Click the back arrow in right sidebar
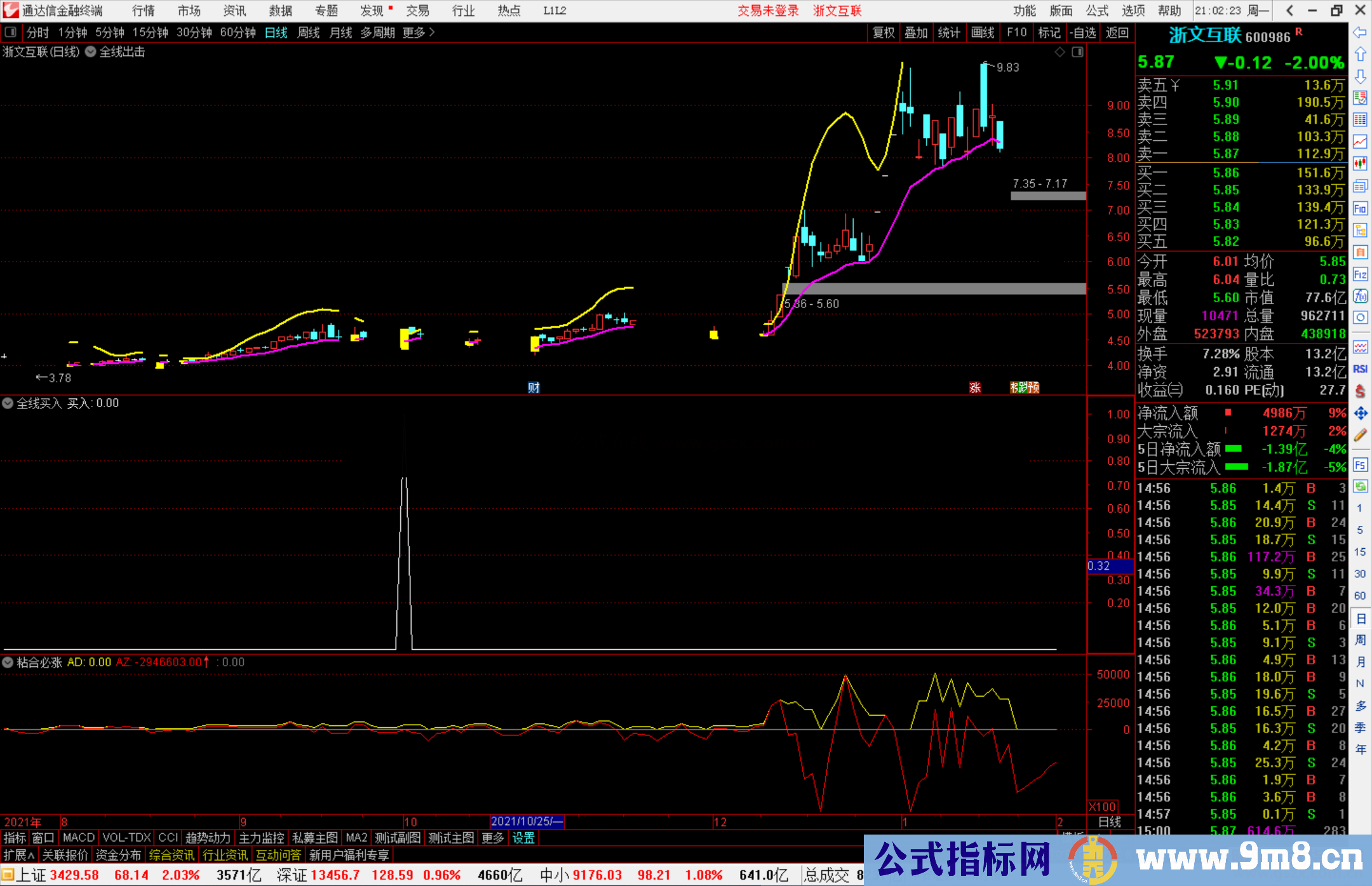This screenshot has height=886, width=1372. tap(1360, 32)
